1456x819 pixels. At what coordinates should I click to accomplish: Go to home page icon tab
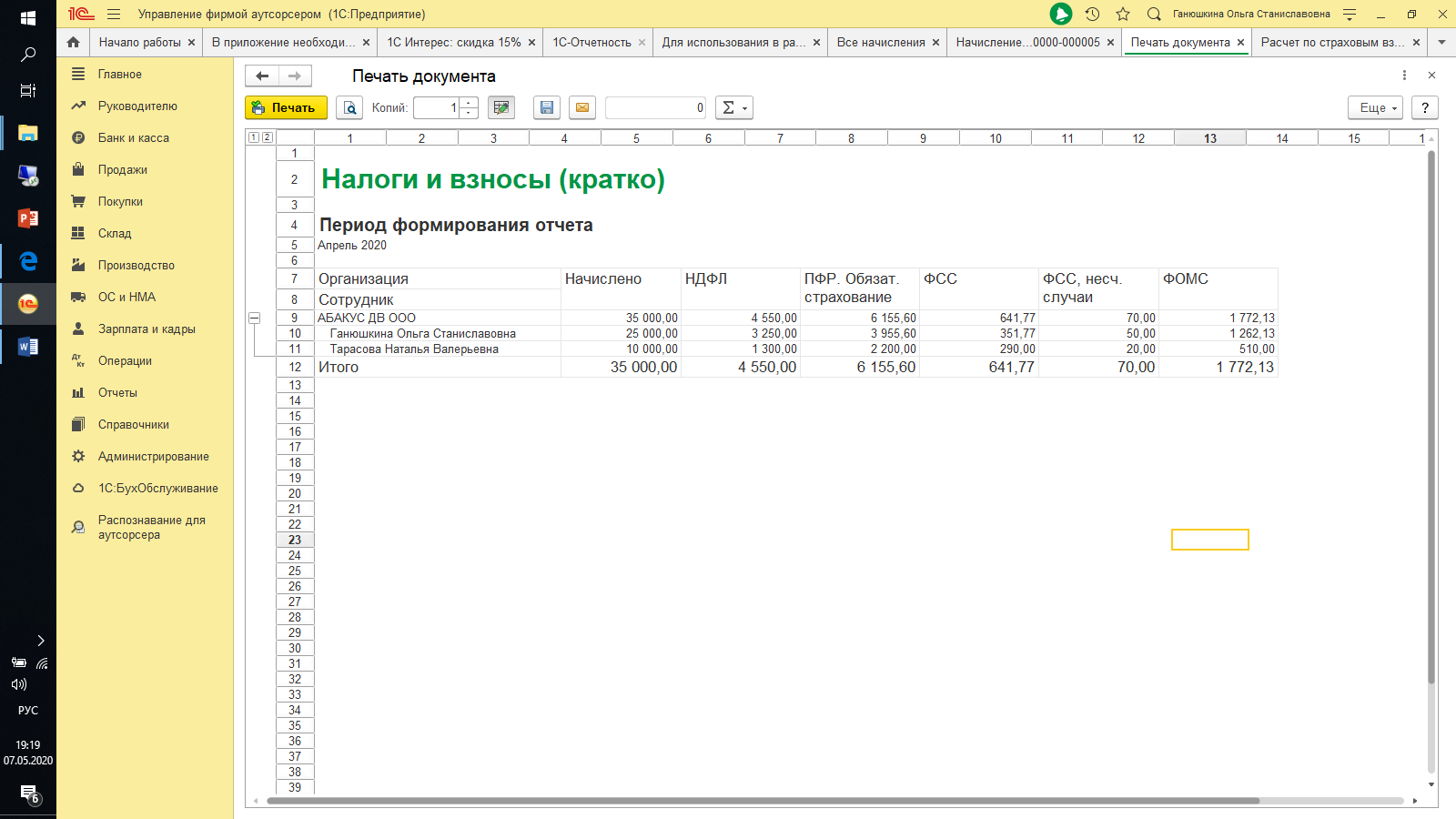[x=74, y=42]
